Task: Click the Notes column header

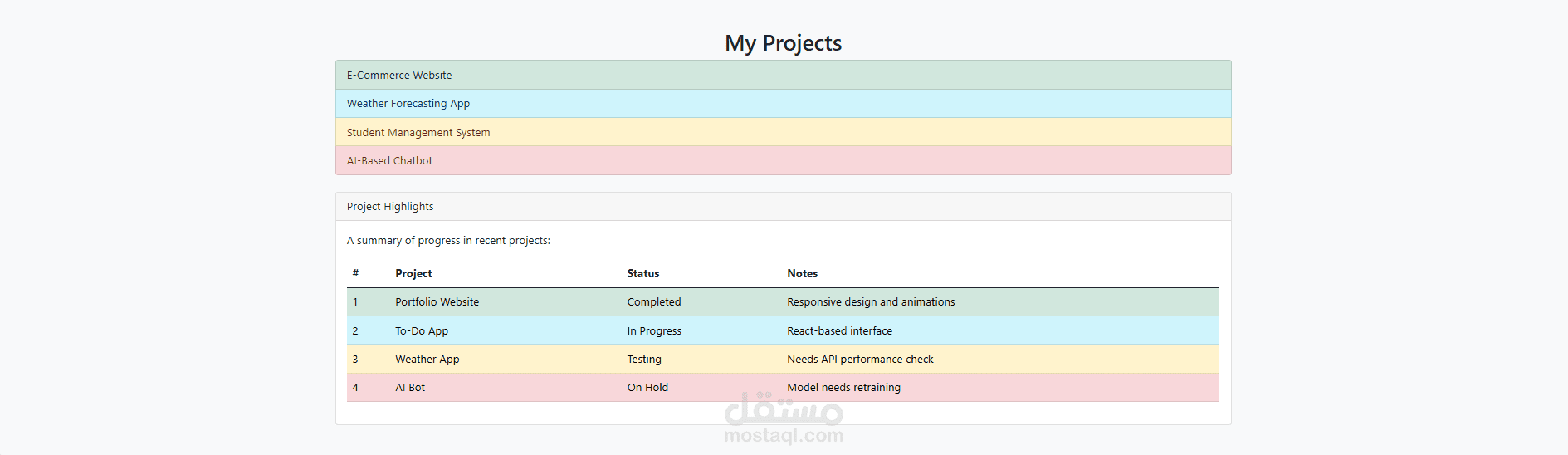Action: point(802,273)
